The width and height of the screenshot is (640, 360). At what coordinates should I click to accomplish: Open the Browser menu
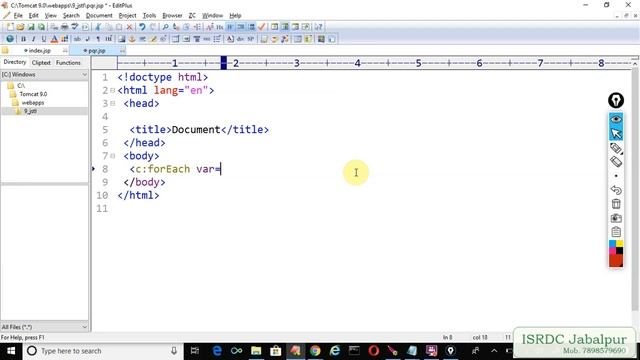tap(172, 16)
